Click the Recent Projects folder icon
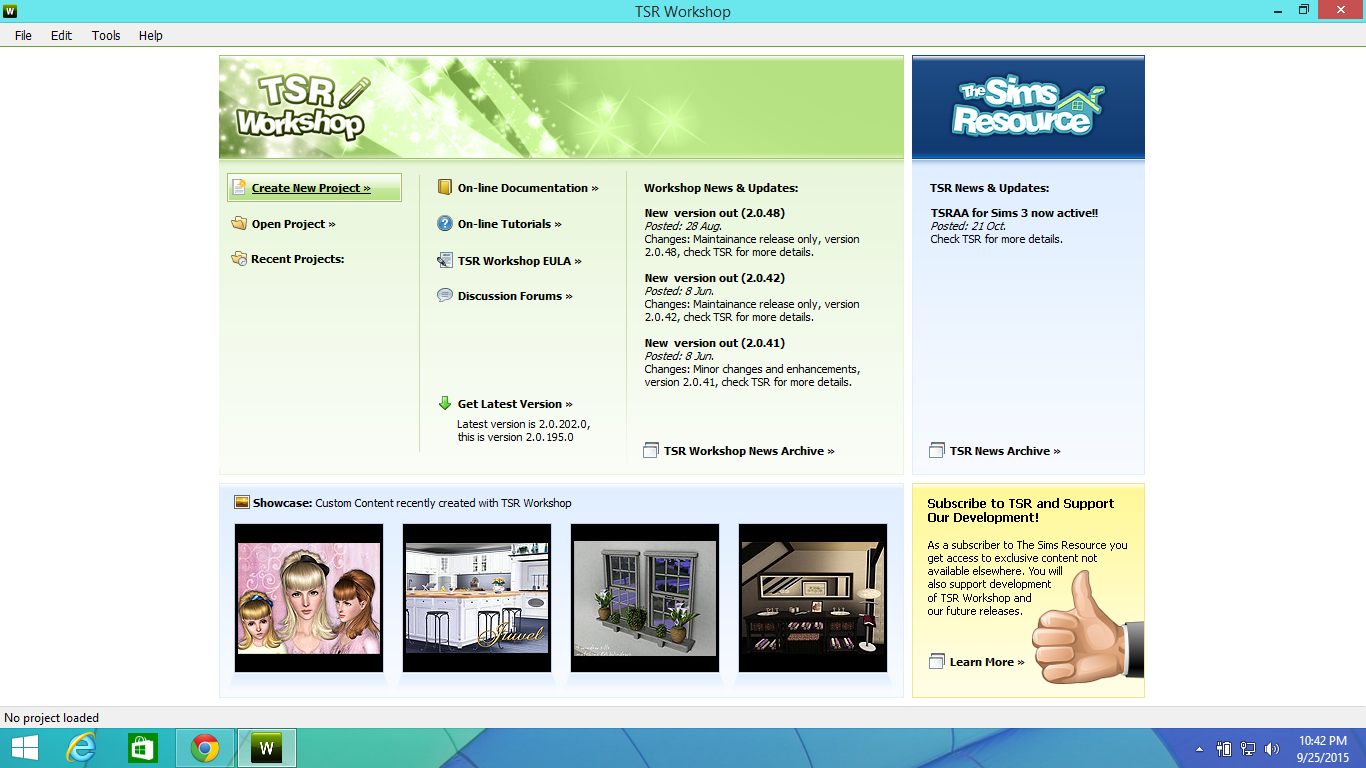The height and width of the screenshot is (768, 1366). coord(239,259)
